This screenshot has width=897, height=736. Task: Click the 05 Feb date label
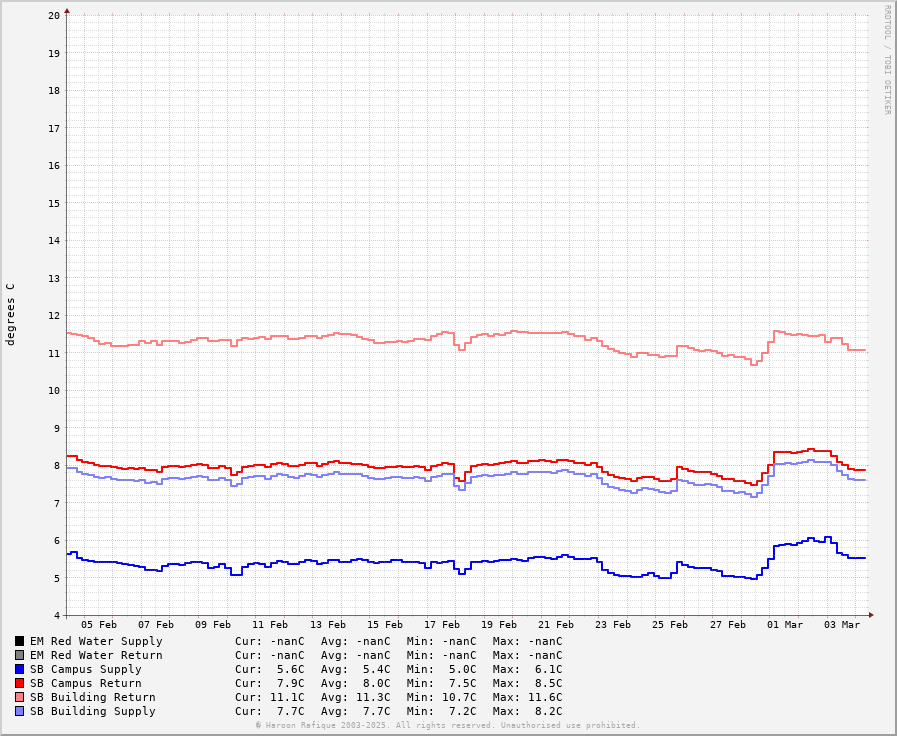(99, 625)
